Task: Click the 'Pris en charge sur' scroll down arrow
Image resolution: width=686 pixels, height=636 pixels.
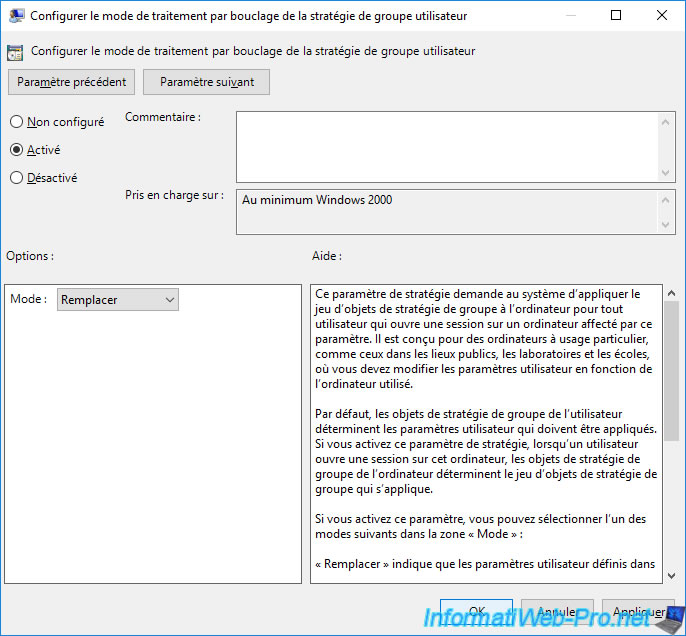Action: click(667, 225)
